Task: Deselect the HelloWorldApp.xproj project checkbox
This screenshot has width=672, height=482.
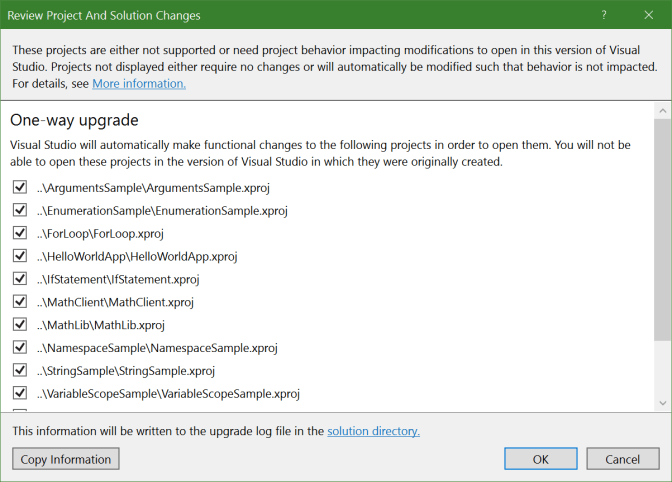Action: pyautogui.click(x=20, y=256)
